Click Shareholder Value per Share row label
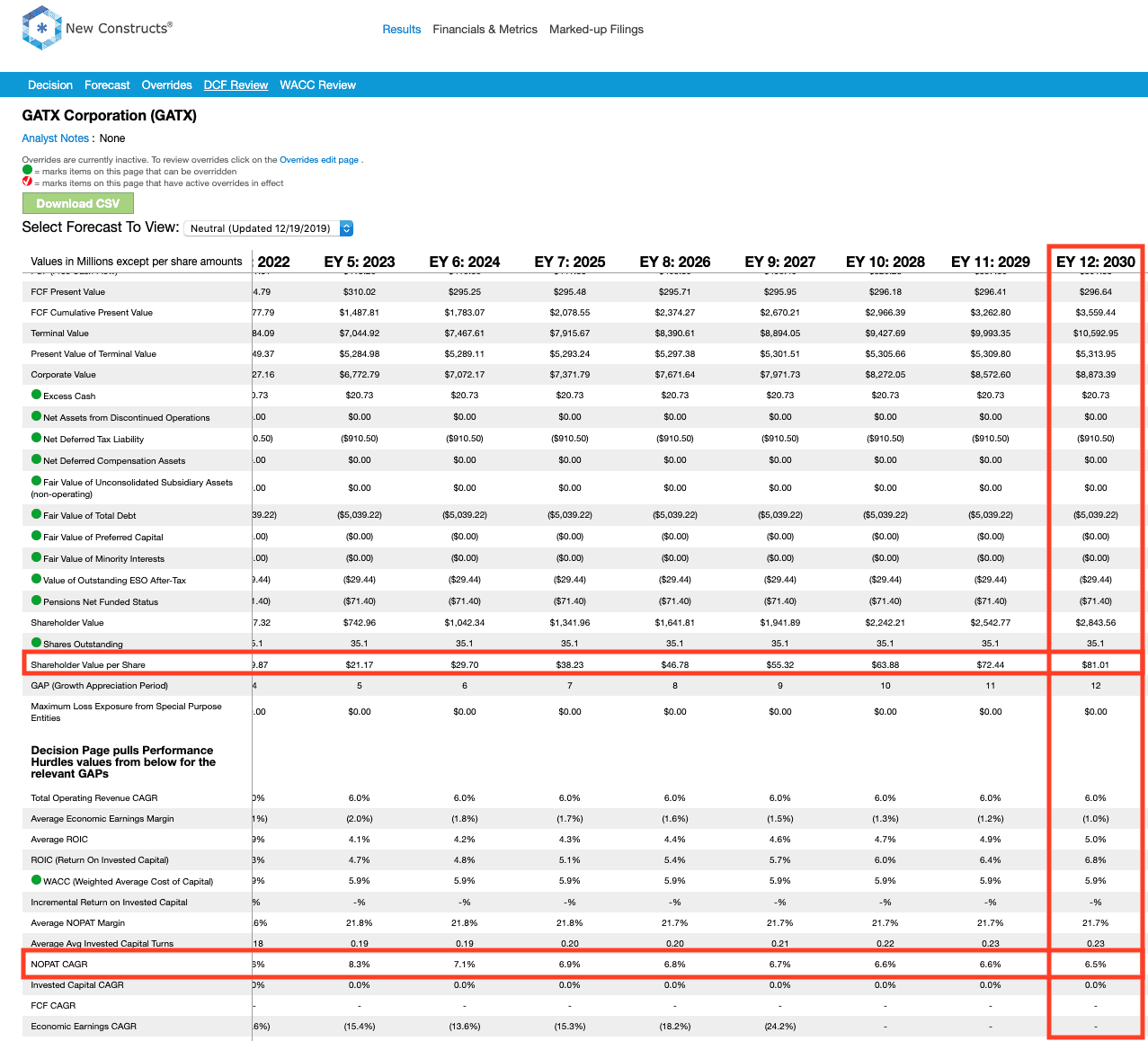 (x=88, y=665)
